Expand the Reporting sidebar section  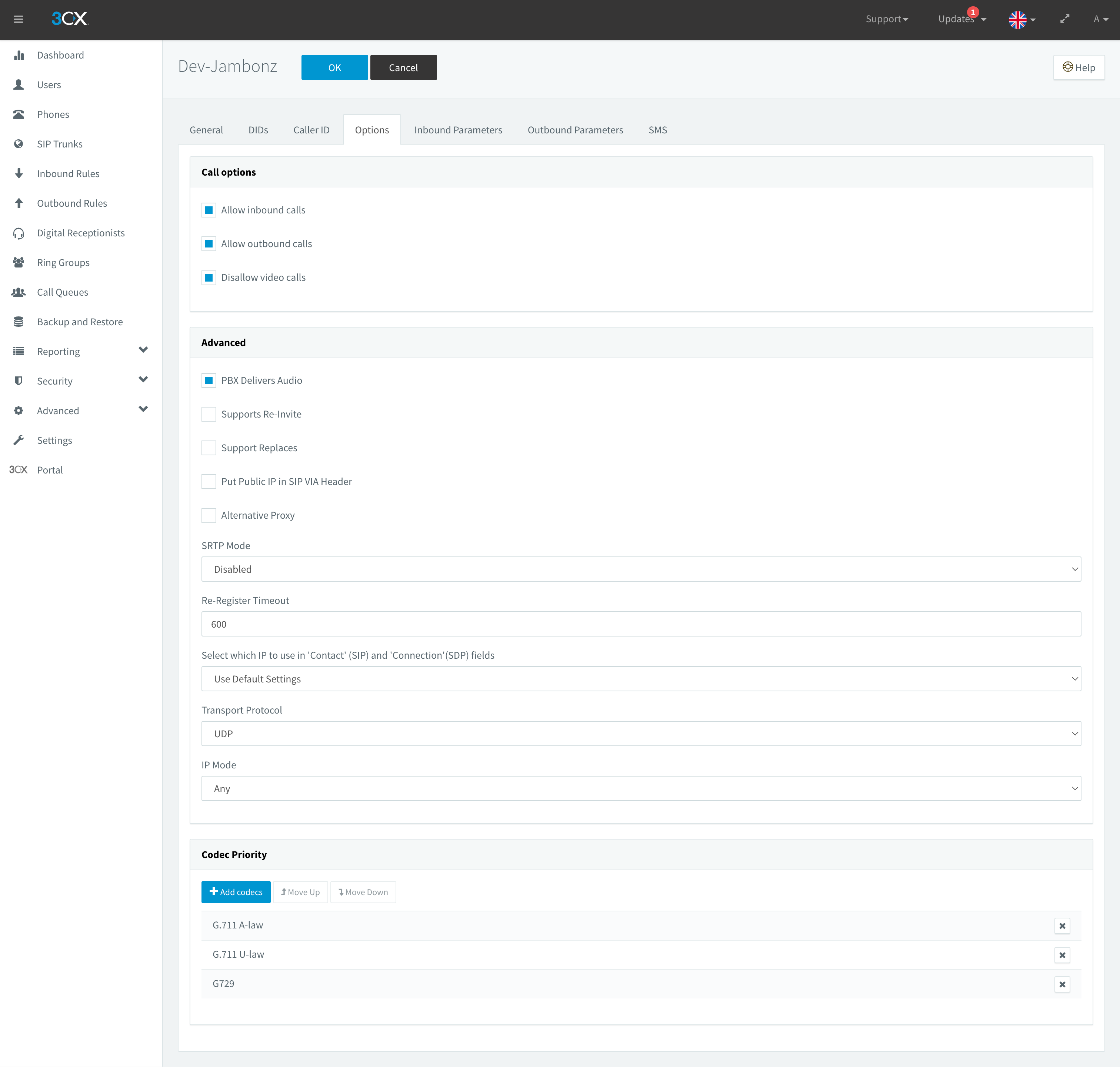click(143, 350)
